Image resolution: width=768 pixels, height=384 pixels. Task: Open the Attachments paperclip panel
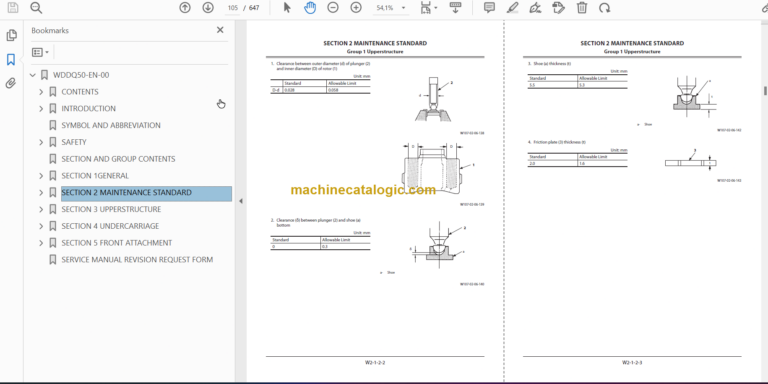click(x=11, y=83)
